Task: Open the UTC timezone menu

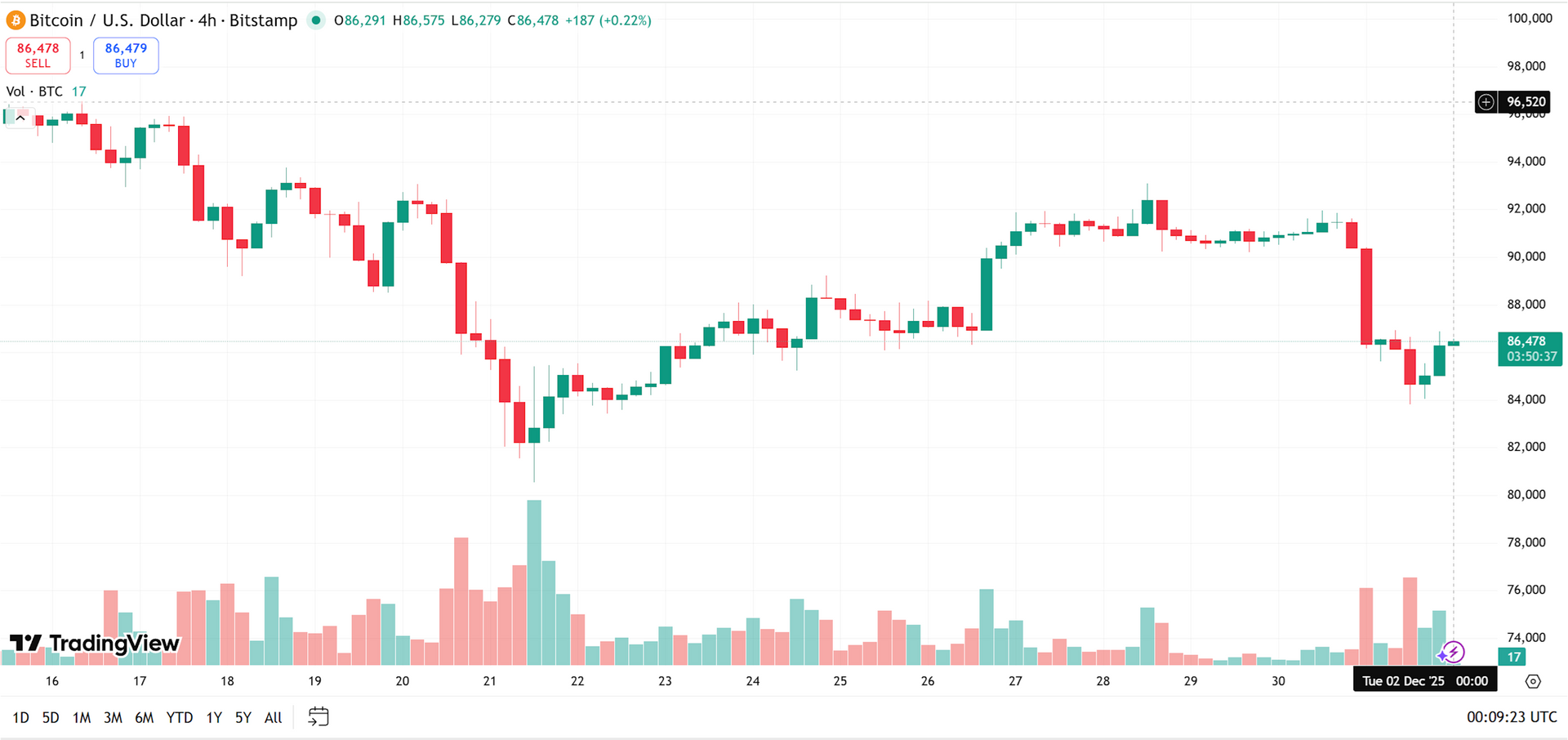Action: (1512, 717)
